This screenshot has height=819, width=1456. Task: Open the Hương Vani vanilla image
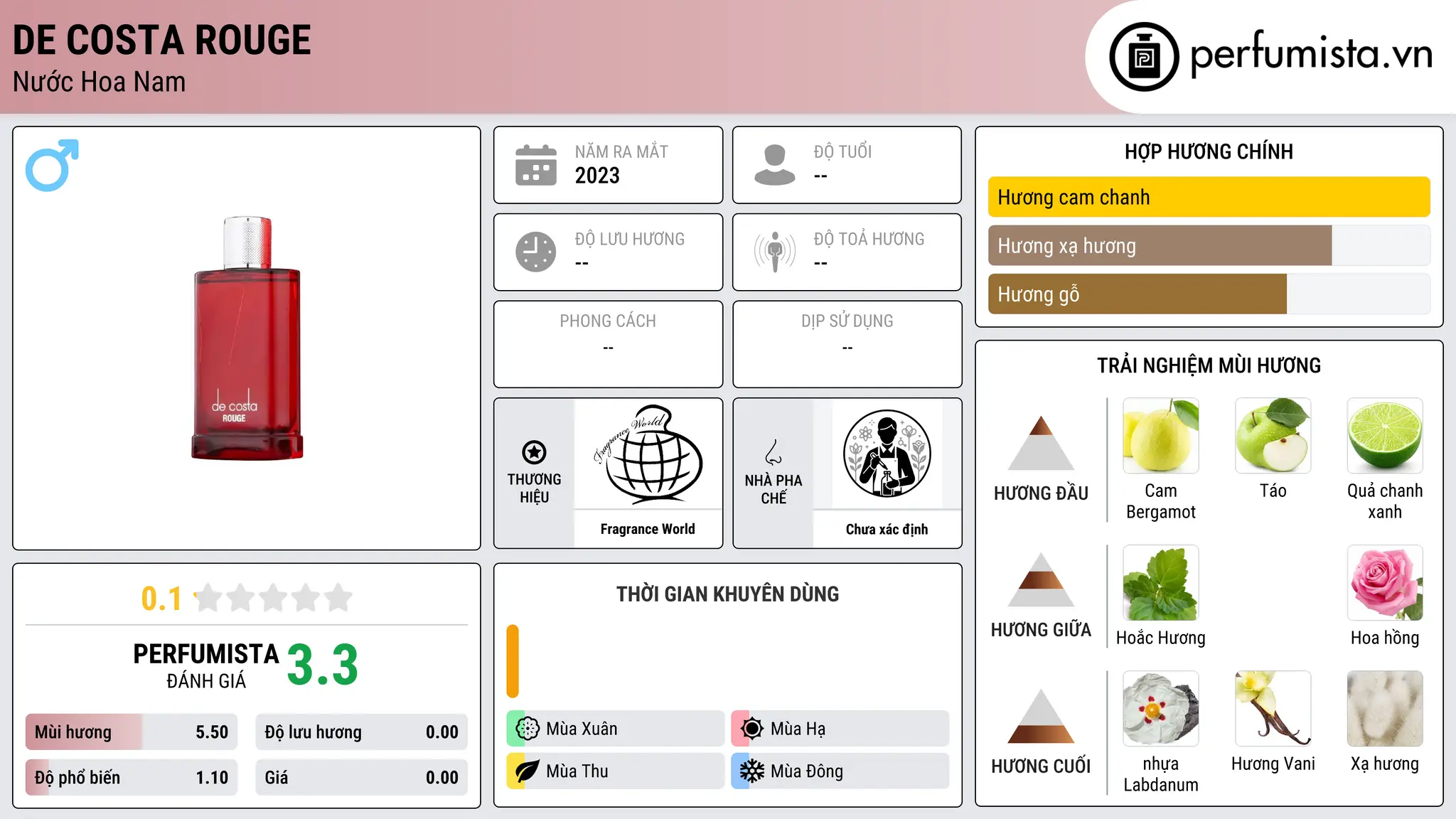pos(1273,709)
